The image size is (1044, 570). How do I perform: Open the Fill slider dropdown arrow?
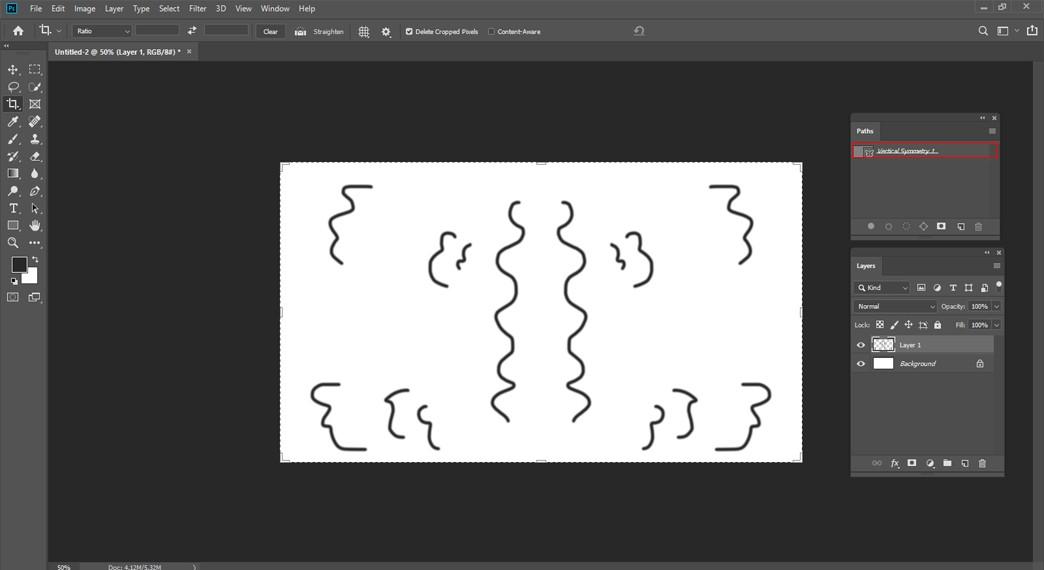coord(997,325)
